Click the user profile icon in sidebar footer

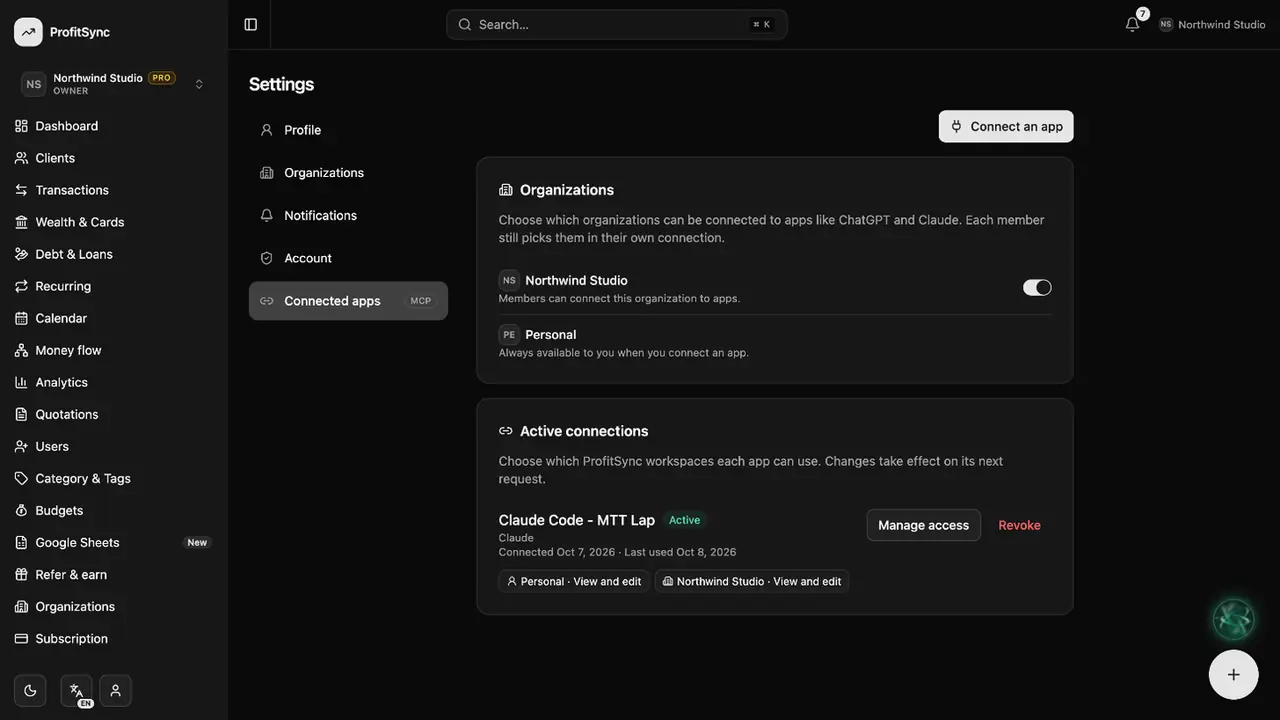click(x=116, y=690)
